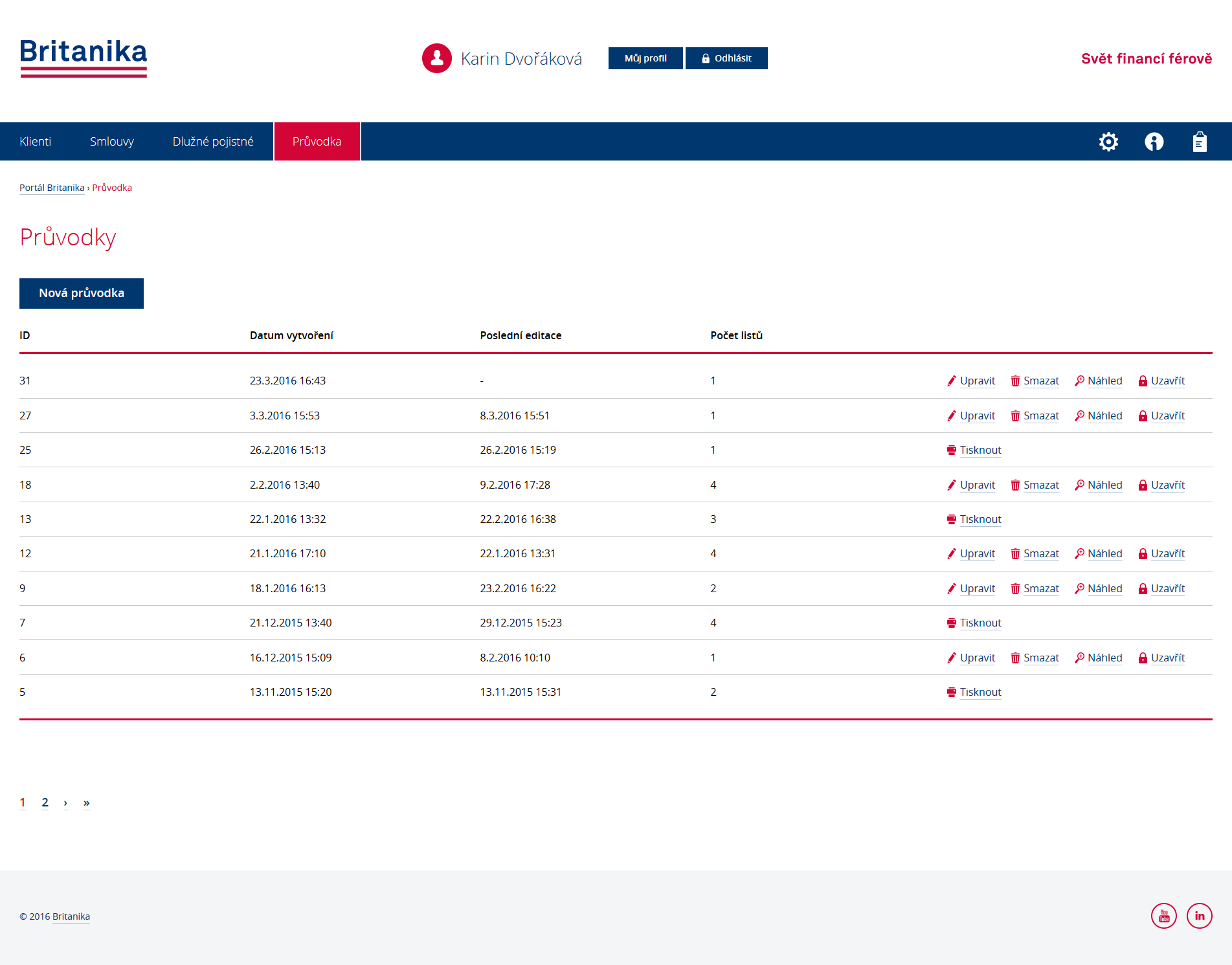This screenshot has width=1232, height=965.
Task: Preview průvodka with ID 12
Action: pos(1098,554)
